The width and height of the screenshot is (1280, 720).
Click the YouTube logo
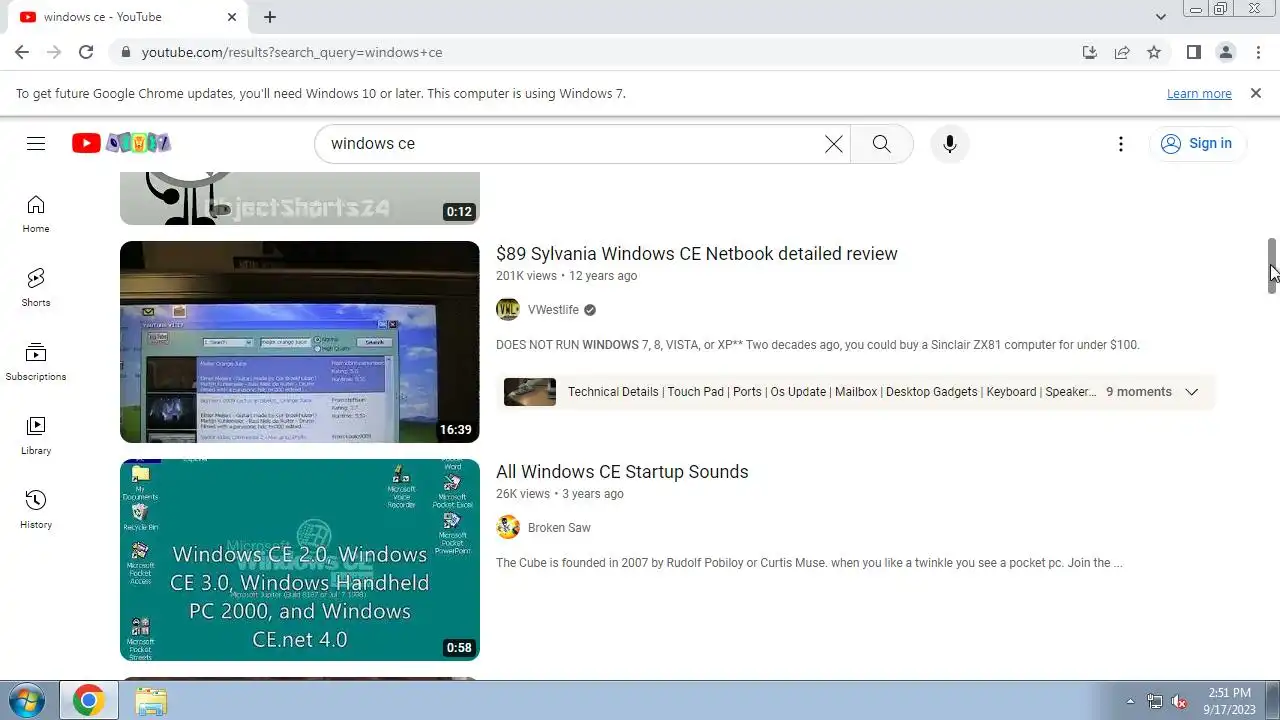pos(121,143)
